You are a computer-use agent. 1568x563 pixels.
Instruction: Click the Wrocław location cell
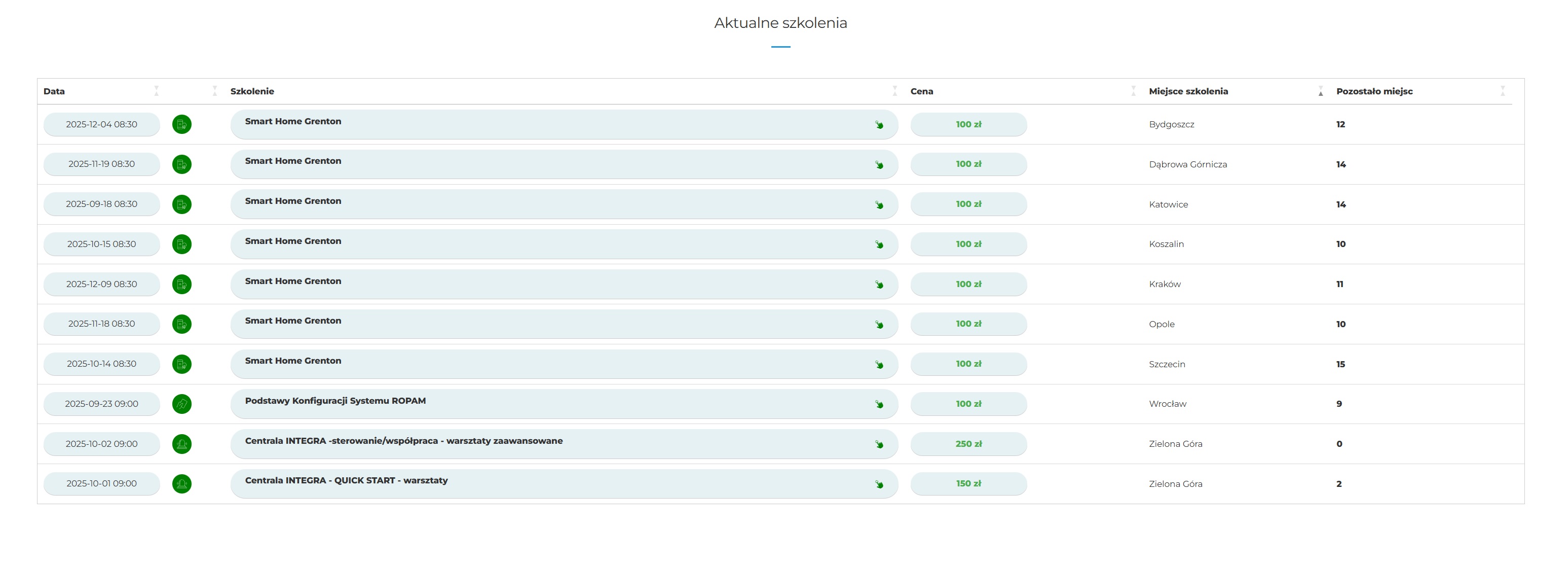coord(1168,404)
